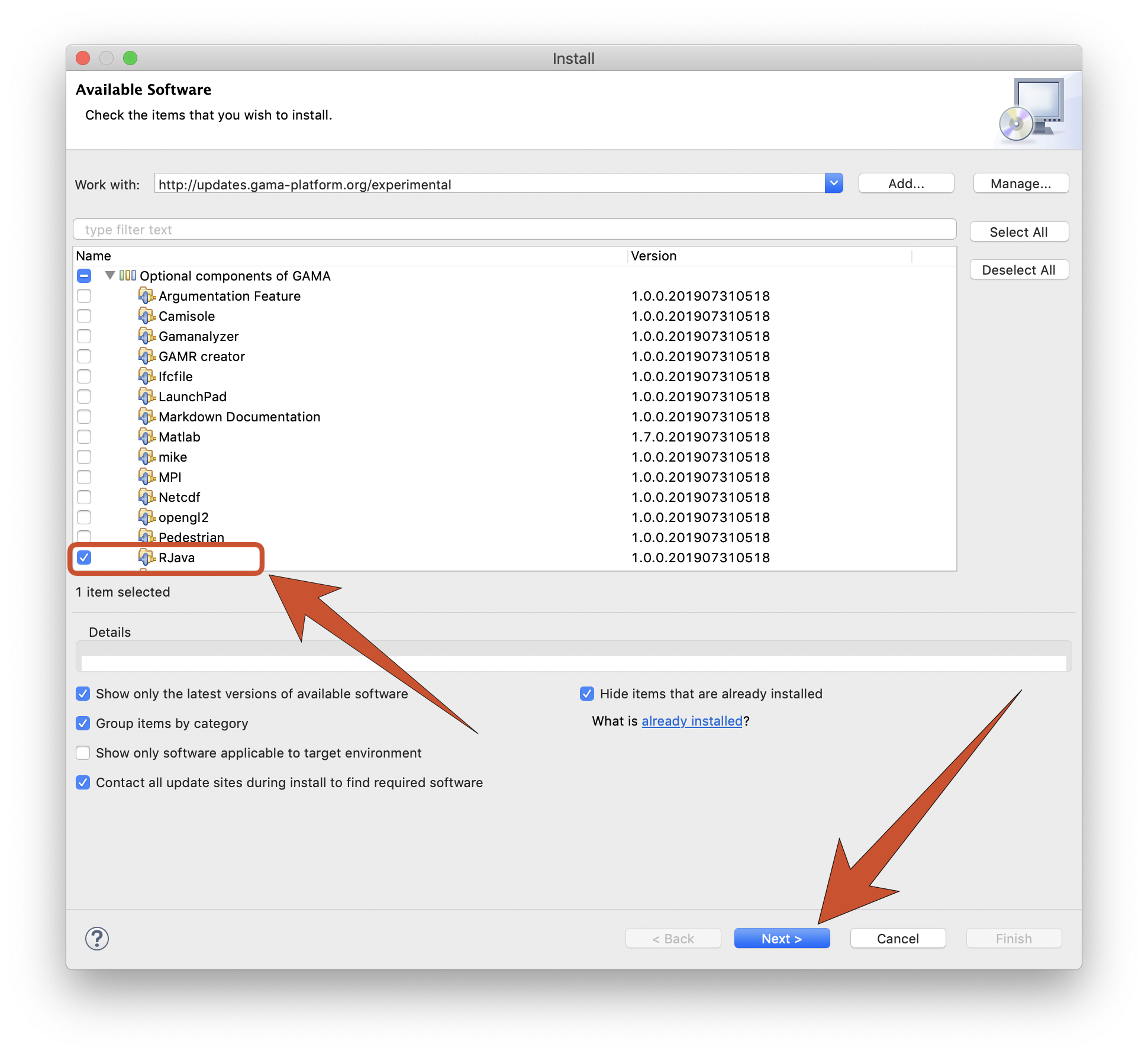Check the Gamanalyzer checkbox
This screenshot has height=1057, width=1148.
(84, 336)
